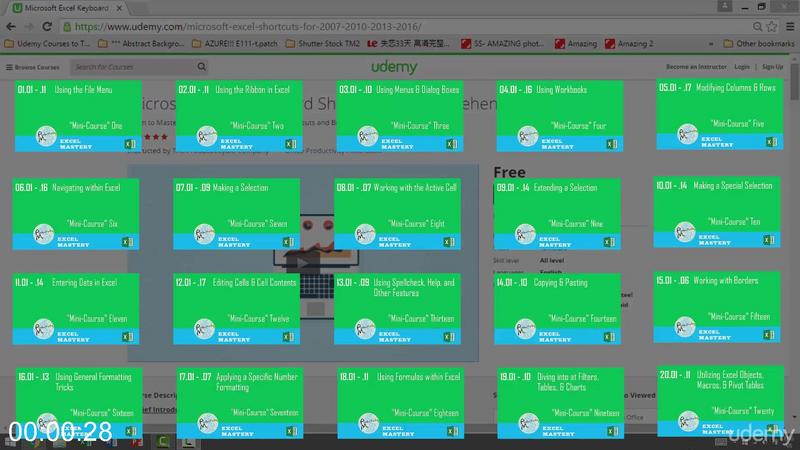Select Using the Ribbon in Excel card
The image size is (800, 450).
[239, 116]
